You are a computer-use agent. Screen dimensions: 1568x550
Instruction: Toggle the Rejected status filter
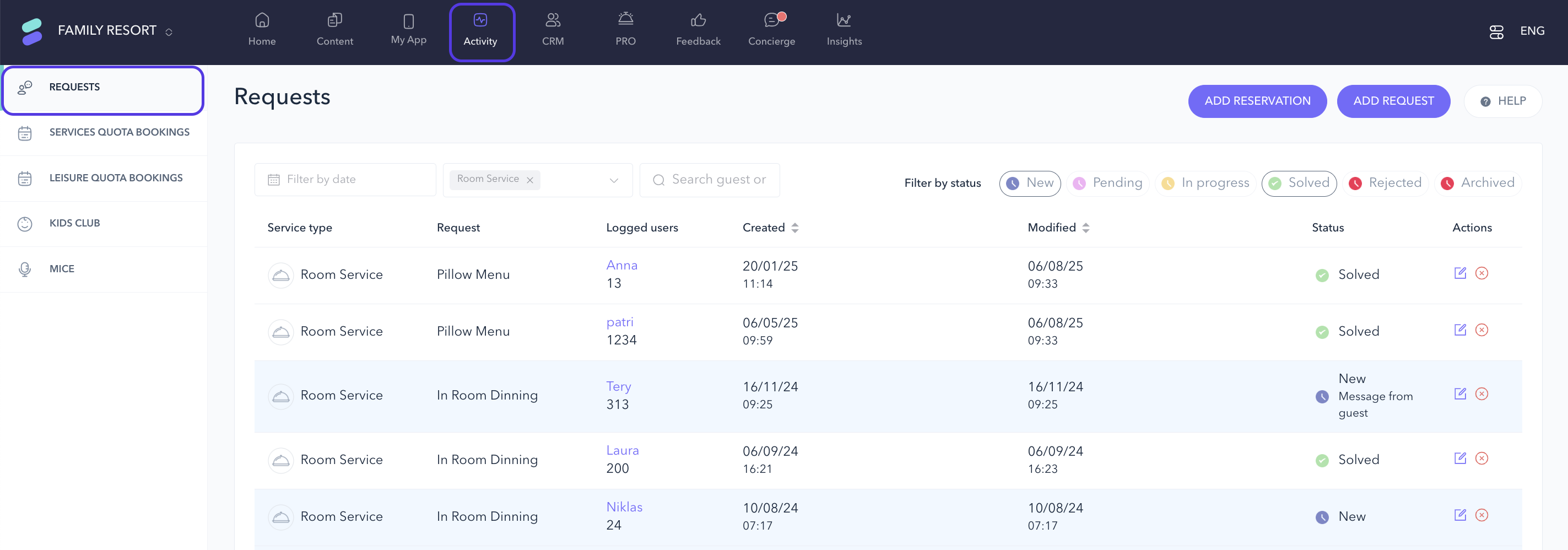1386,184
